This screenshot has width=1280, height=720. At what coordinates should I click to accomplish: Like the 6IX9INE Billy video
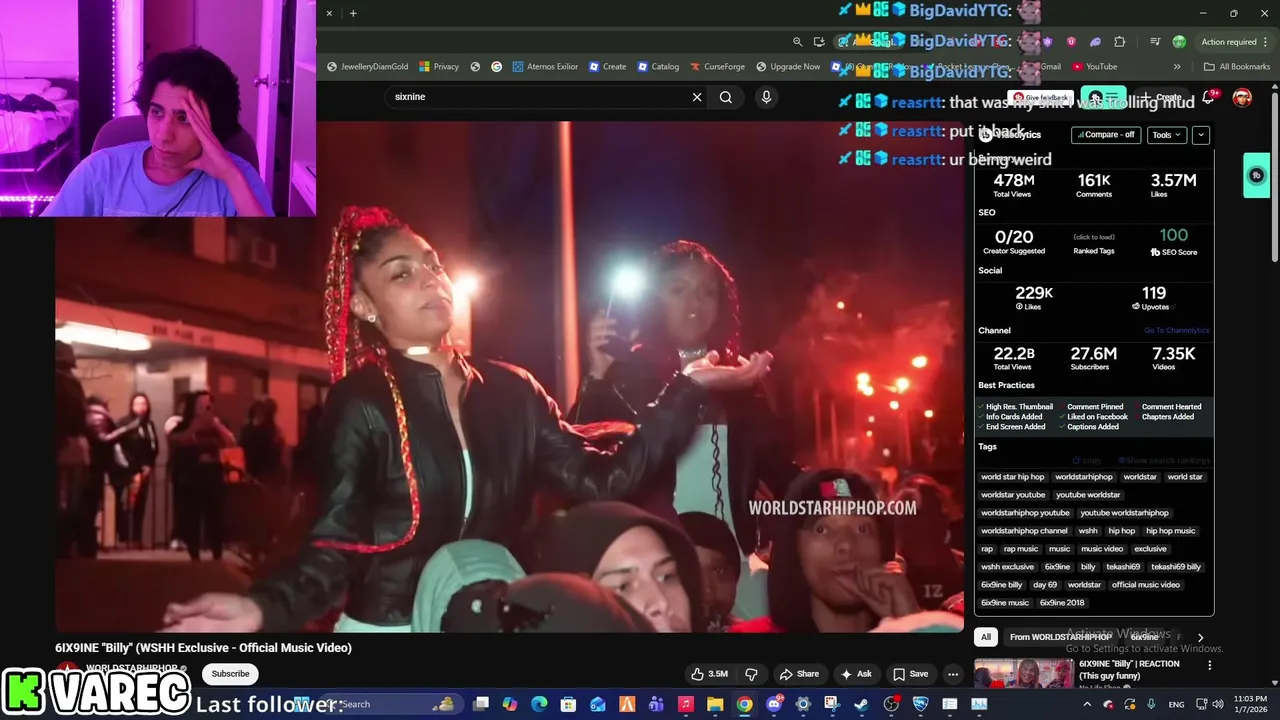click(x=710, y=674)
